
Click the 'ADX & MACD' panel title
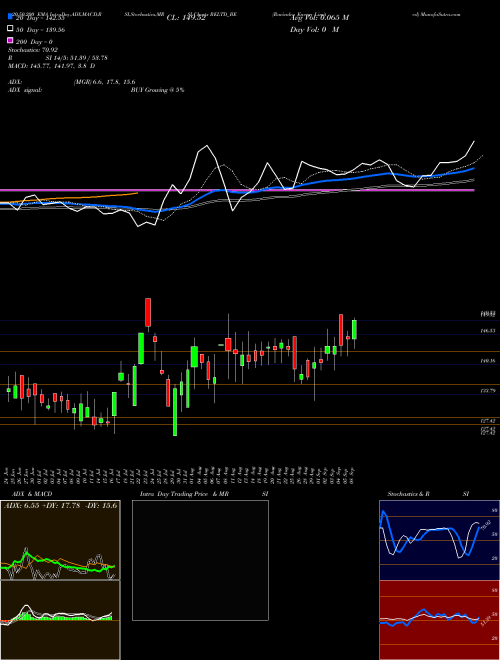tap(30, 494)
